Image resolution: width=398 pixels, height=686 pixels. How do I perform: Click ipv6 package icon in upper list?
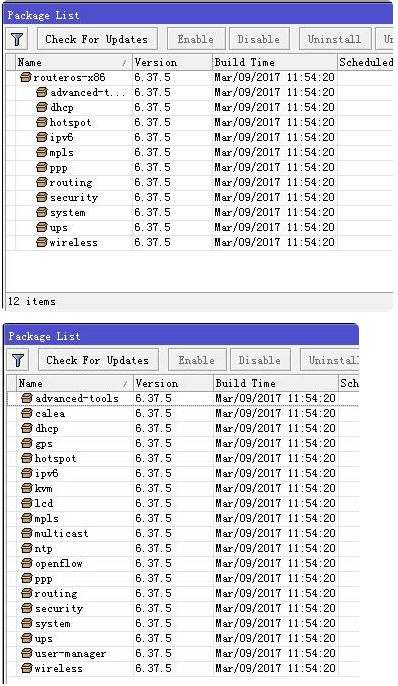pyautogui.click(x=42, y=137)
